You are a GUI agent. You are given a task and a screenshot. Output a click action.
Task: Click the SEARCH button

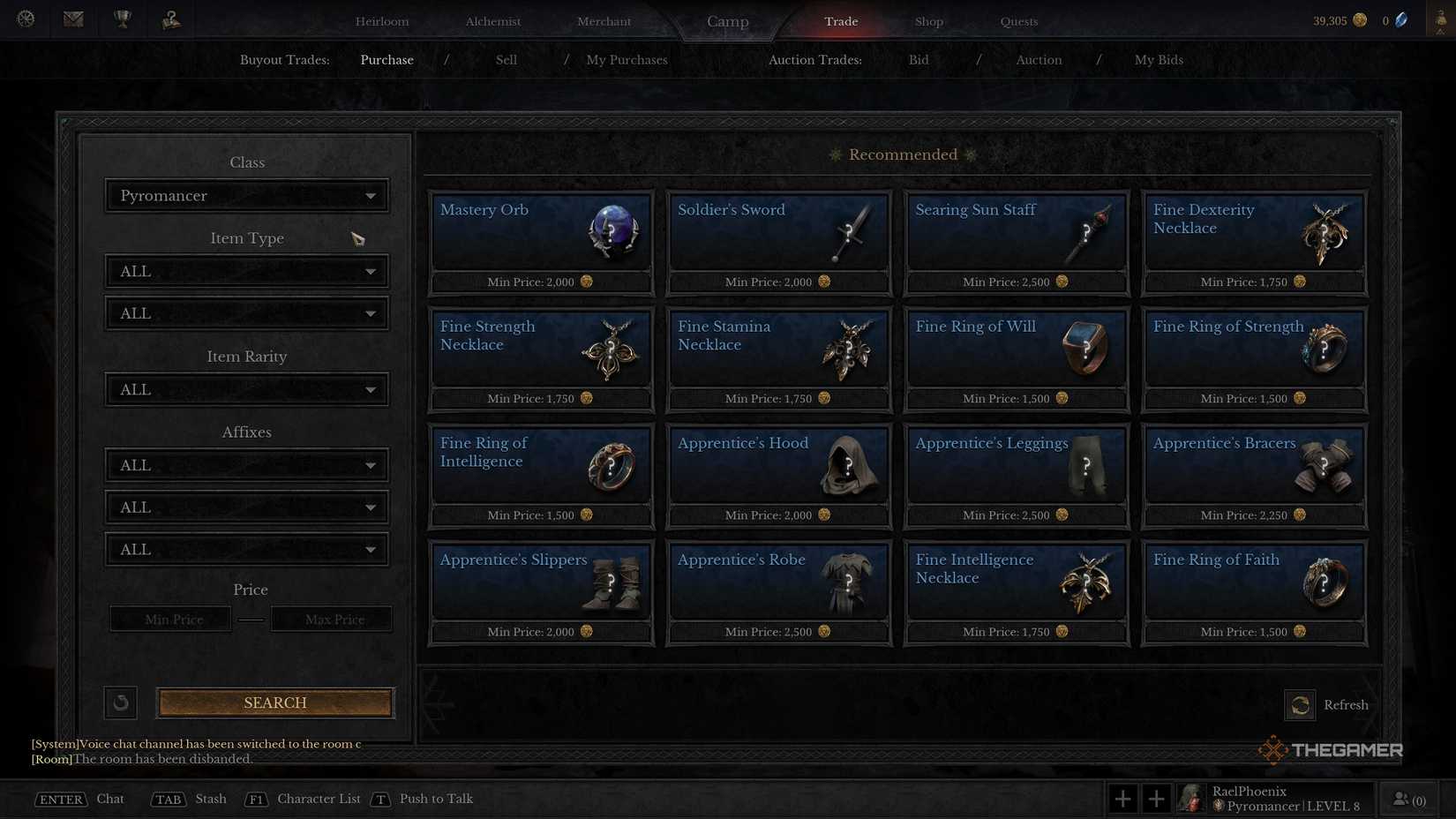tap(275, 703)
